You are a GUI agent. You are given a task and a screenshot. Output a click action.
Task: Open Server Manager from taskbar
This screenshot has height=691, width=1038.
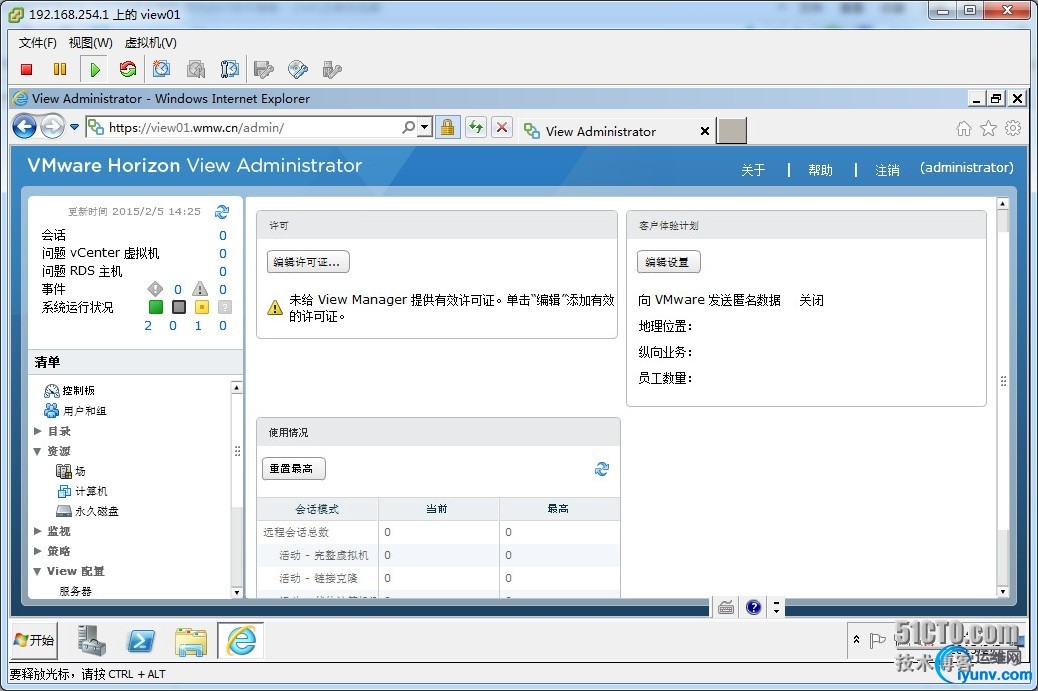coord(91,641)
